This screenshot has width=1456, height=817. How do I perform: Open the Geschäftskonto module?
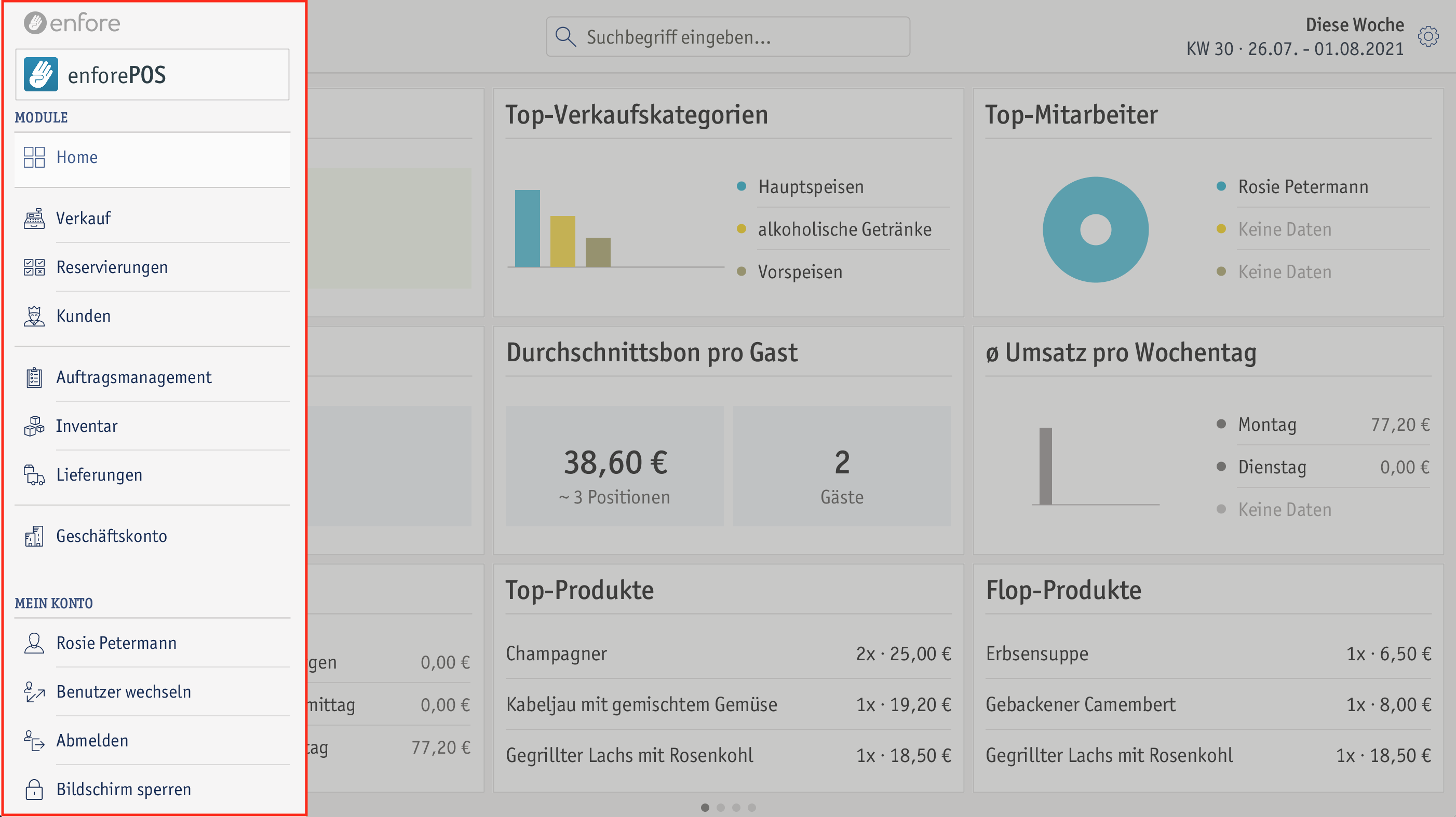point(152,536)
